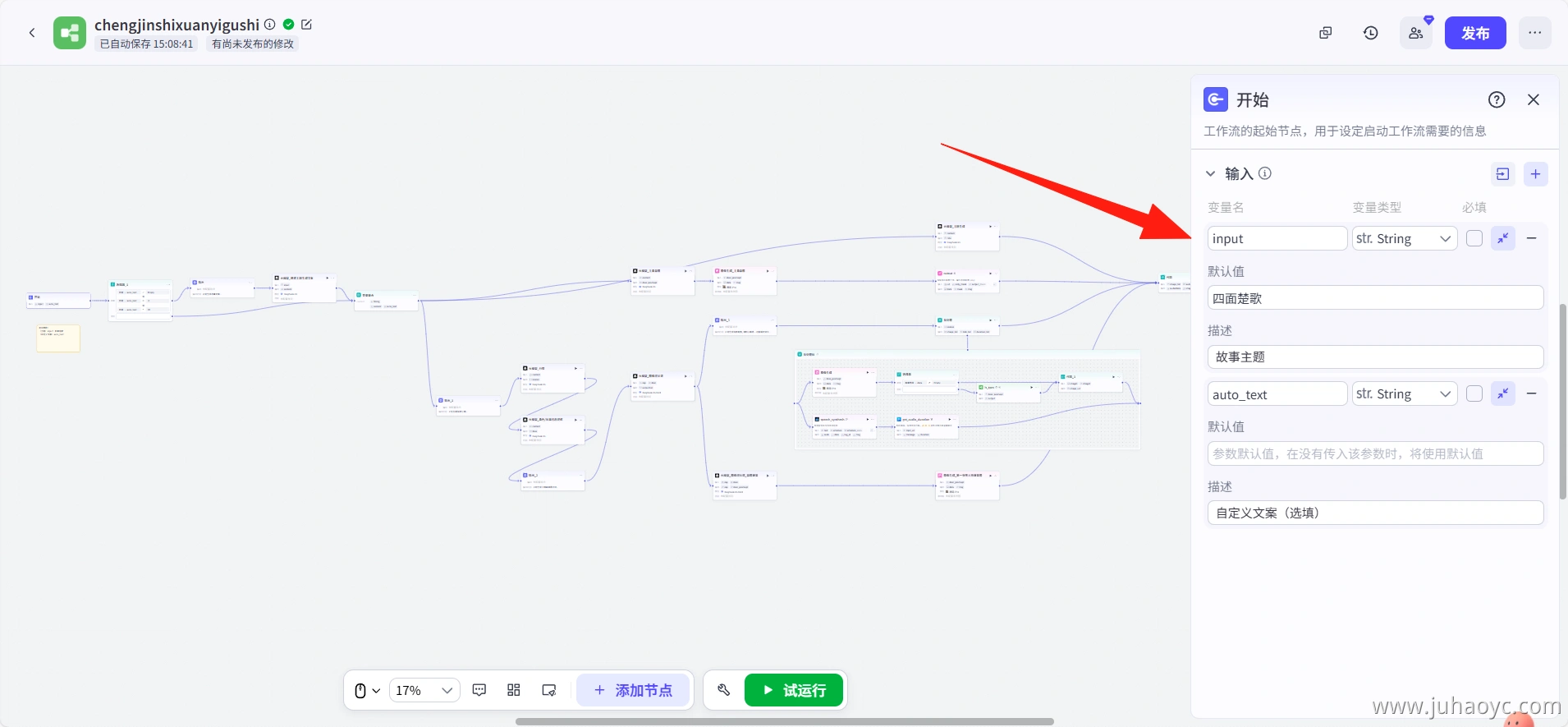Open variable type dropdown for input
Screen dimensions: 1568x727
click(x=1404, y=238)
